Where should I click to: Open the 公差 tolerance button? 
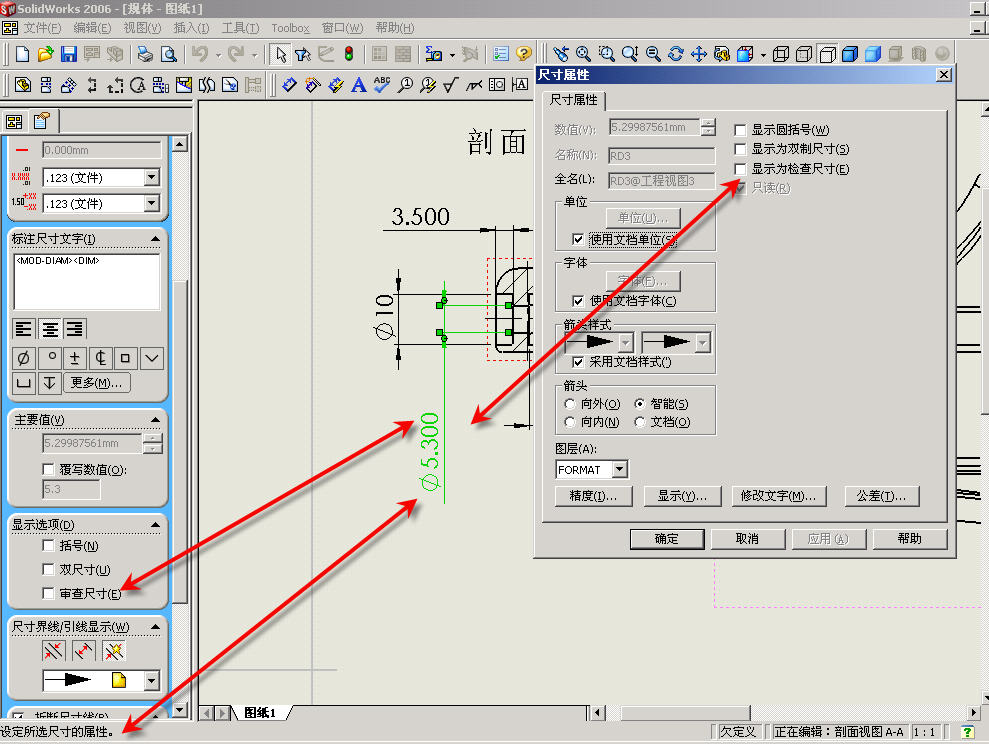(x=881, y=496)
